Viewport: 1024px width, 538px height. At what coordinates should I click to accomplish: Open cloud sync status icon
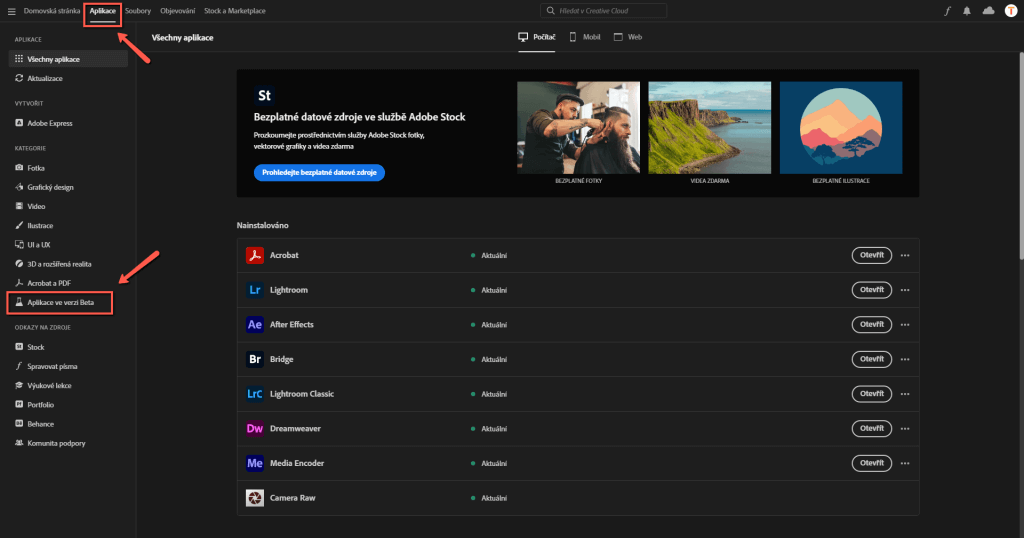click(988, 10)
